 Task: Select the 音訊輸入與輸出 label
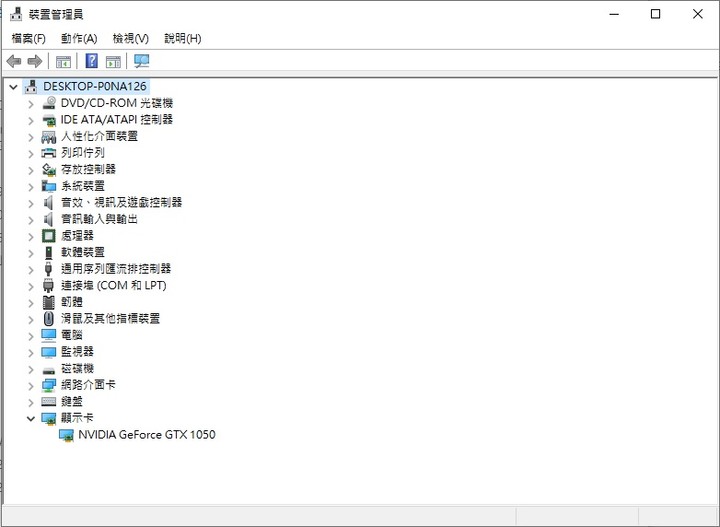click(99, 219)
